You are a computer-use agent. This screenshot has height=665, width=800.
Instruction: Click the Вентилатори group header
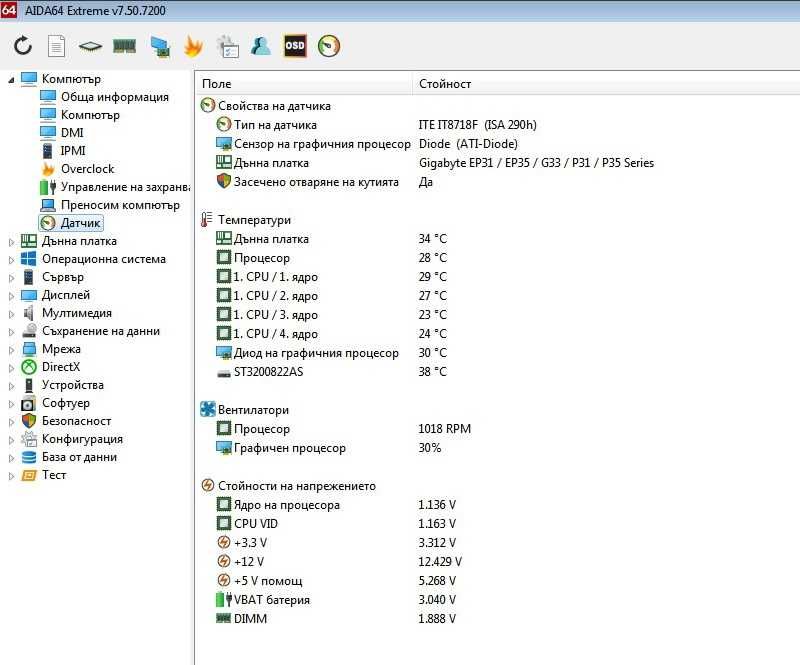[x=244, y=409]
